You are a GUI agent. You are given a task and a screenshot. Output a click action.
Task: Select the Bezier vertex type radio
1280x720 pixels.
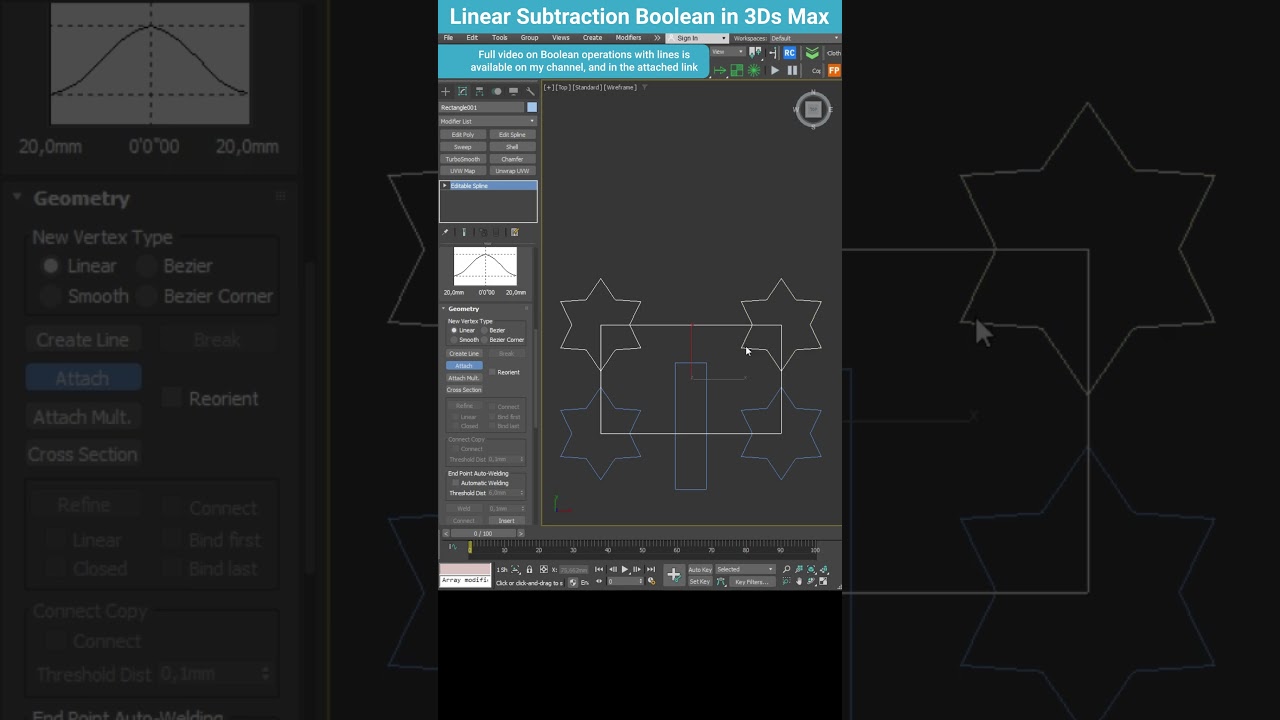[484, 330]
